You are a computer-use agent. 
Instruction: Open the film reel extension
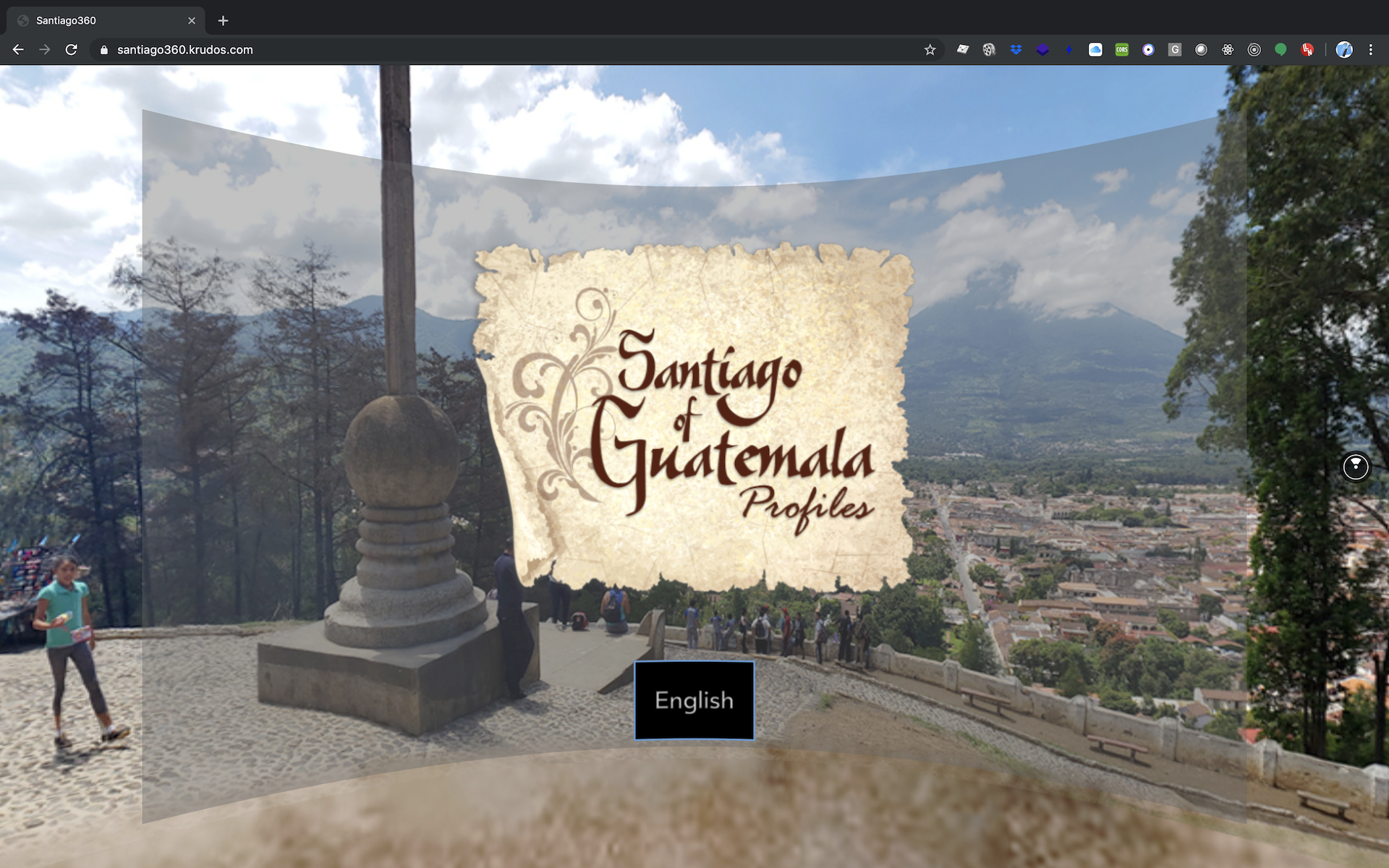(x=989, y=50)
